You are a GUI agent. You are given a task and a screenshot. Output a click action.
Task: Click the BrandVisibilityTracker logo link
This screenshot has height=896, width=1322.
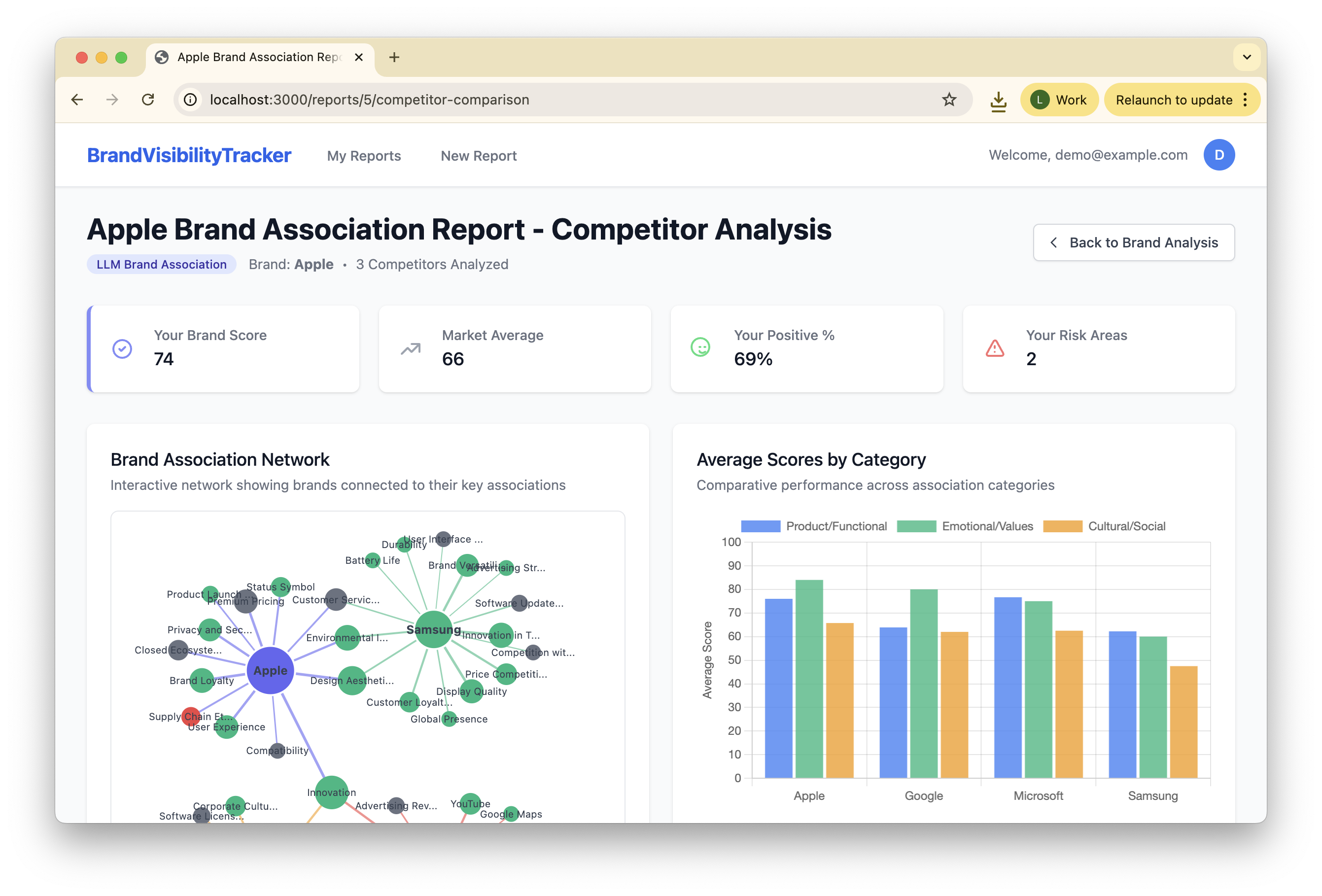pyautogui.click(x=189, y=155)
